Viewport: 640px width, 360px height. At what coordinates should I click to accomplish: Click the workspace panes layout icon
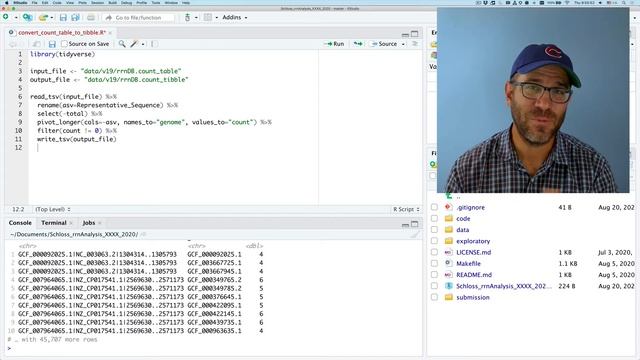[208, 17]
